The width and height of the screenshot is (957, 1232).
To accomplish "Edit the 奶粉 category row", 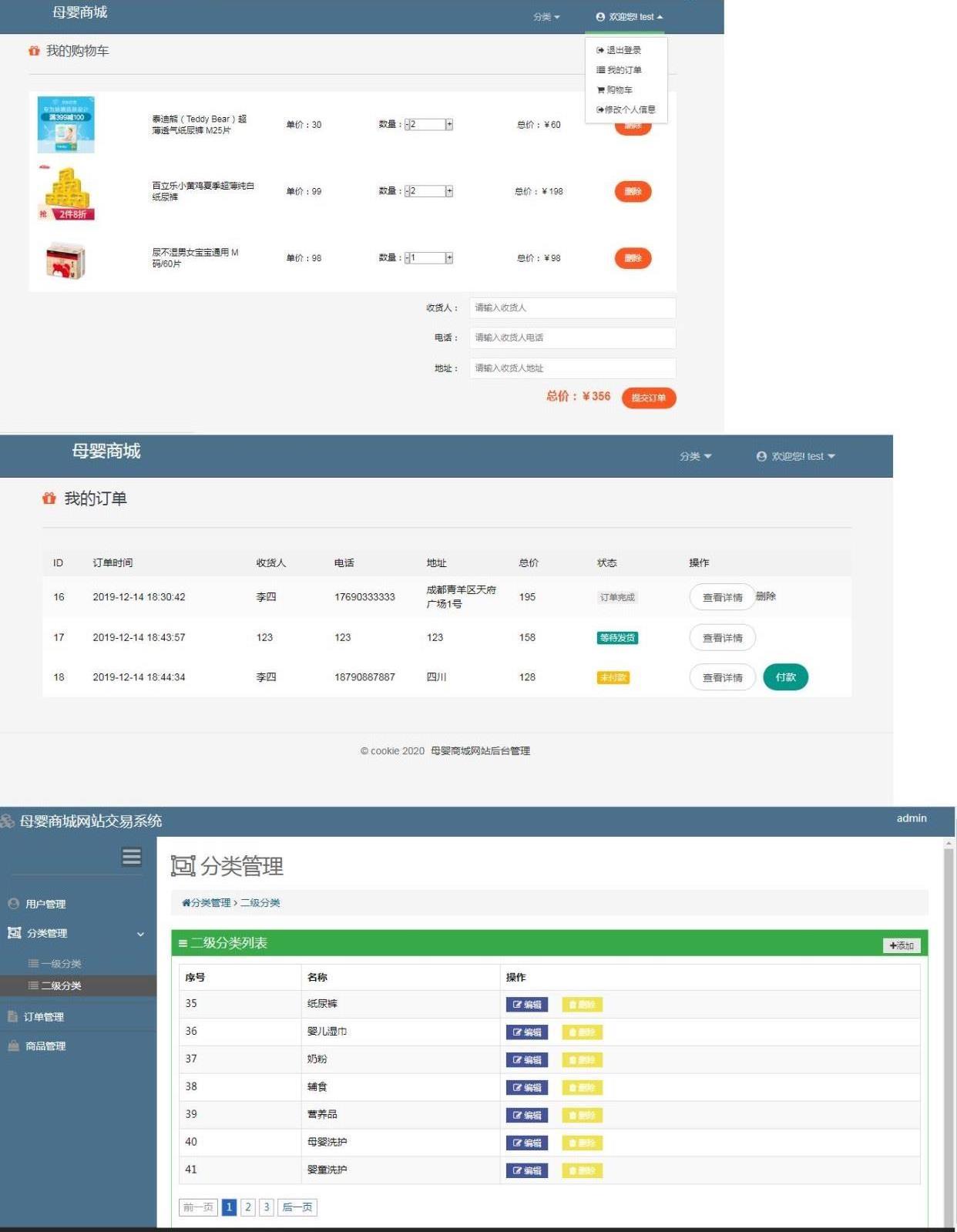I will [527, 1059].
